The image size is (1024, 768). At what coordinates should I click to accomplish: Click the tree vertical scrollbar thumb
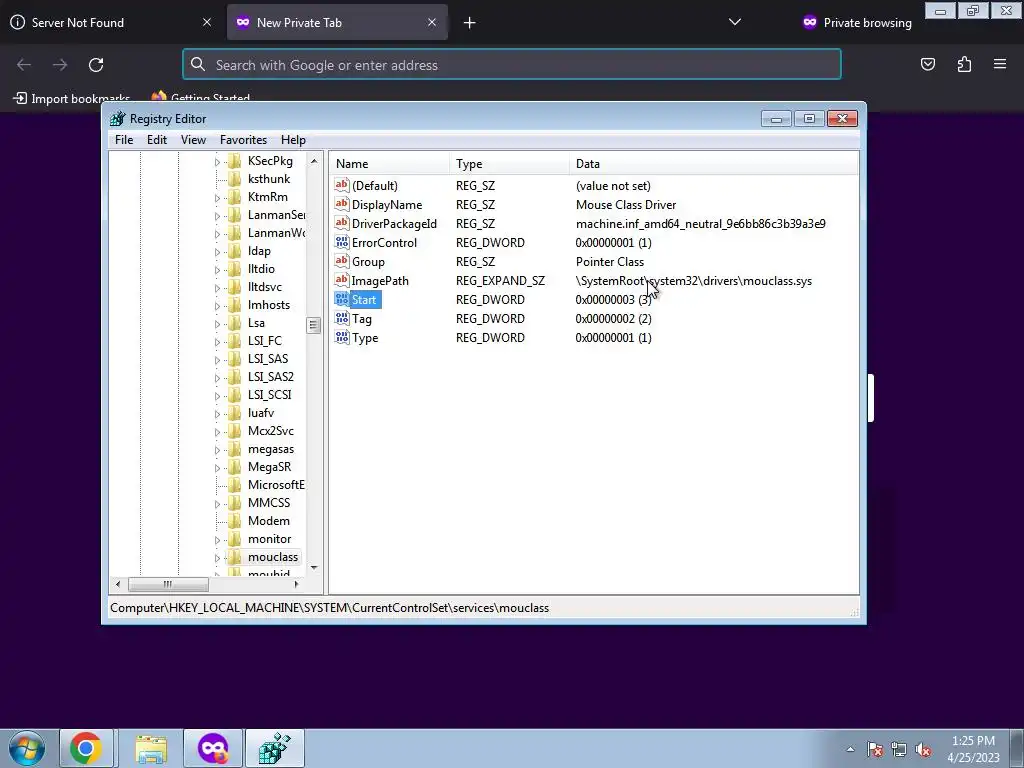coord(313,325)
